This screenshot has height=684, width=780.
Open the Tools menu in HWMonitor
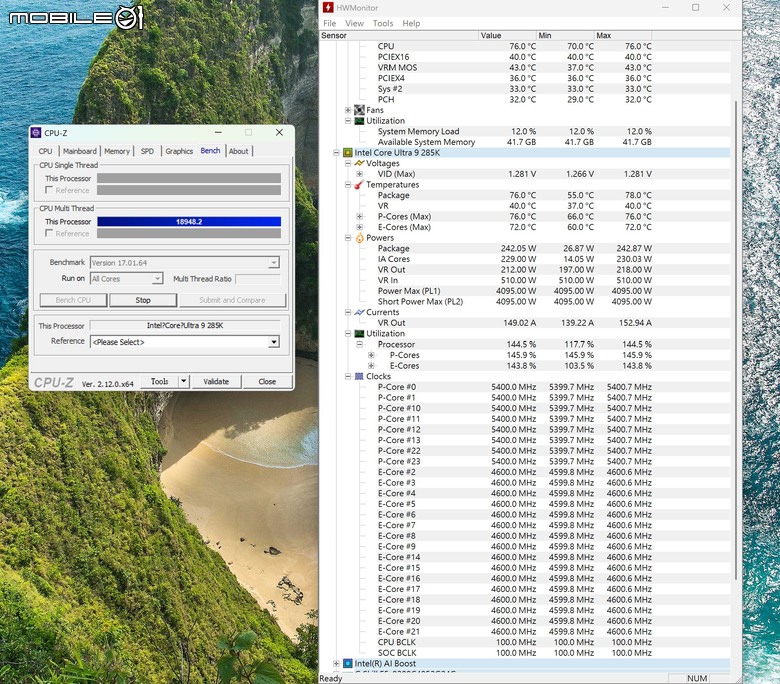tap(383, 23)
